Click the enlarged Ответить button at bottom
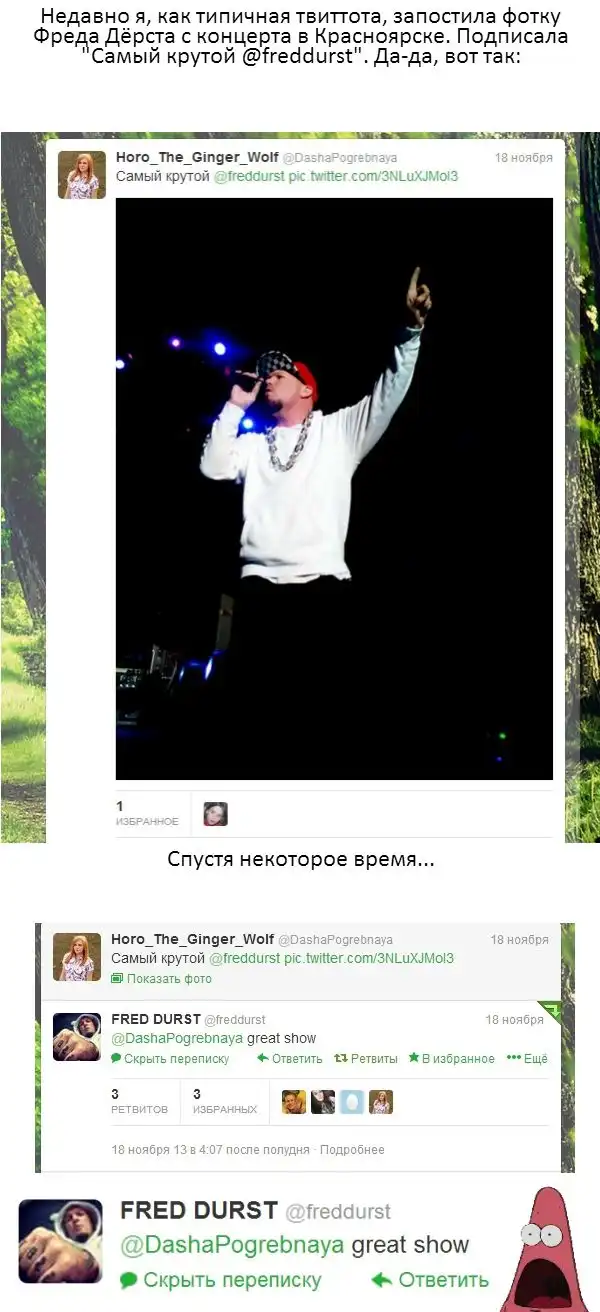 tap(431, 1280)
